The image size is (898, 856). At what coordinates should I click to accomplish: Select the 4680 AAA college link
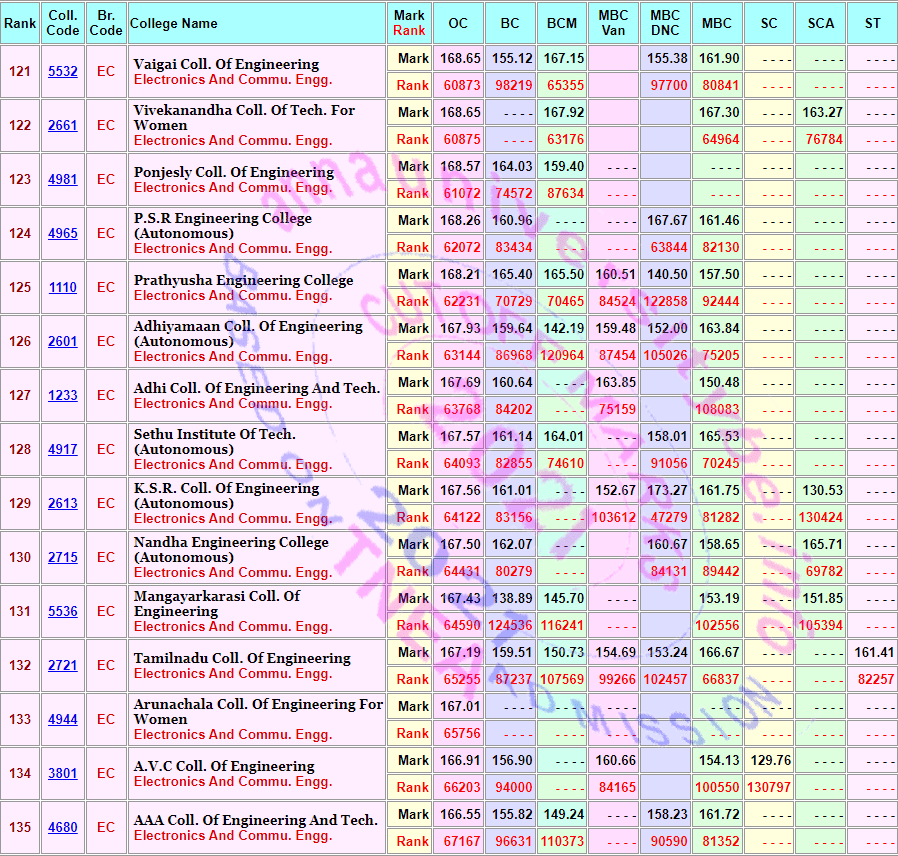(x=62, y=827)
